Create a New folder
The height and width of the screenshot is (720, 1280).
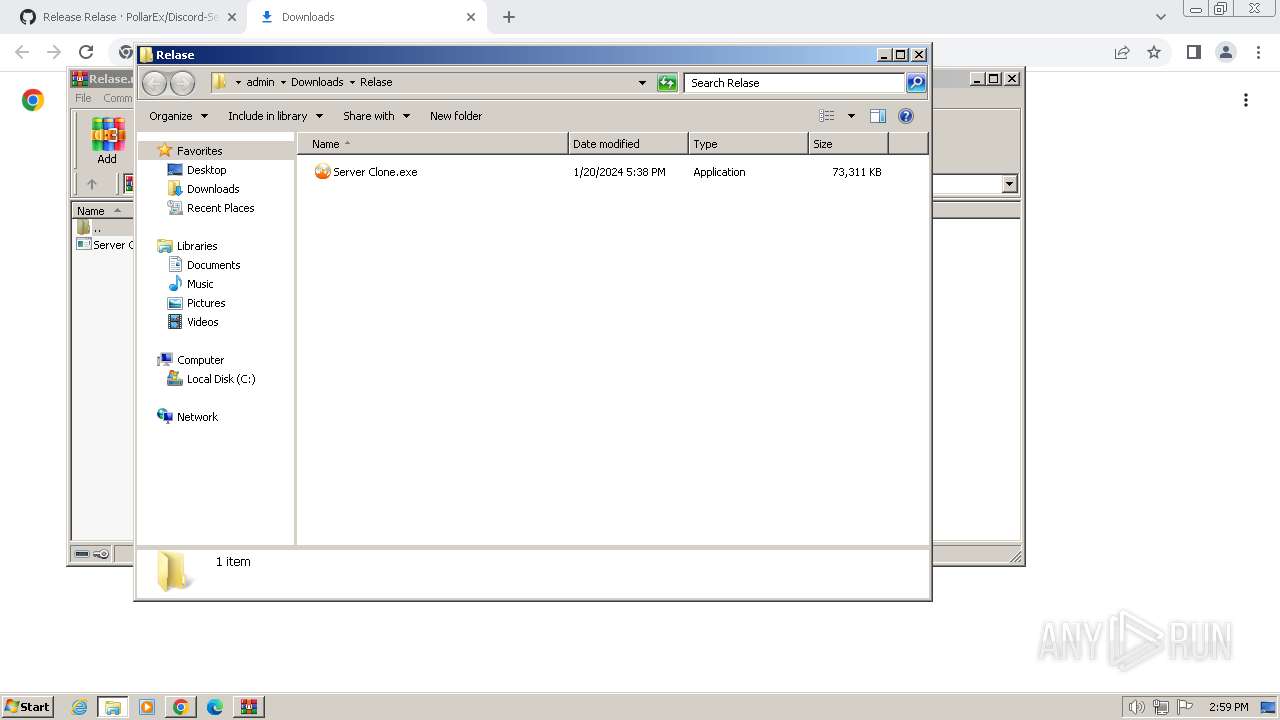pyautogui.click(x=456, y=116)
